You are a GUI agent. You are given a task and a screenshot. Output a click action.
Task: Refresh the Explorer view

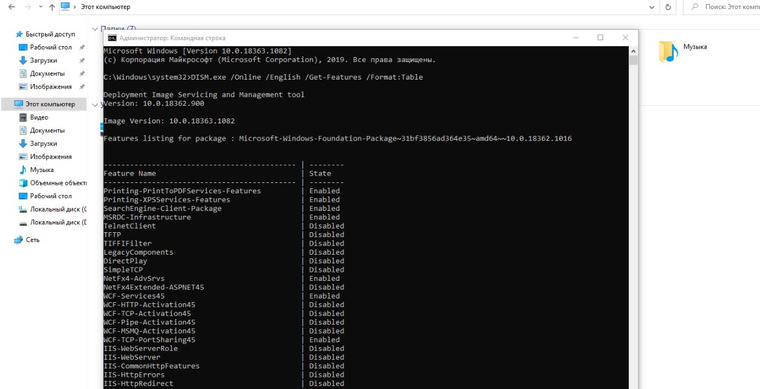tap(668, 7)
